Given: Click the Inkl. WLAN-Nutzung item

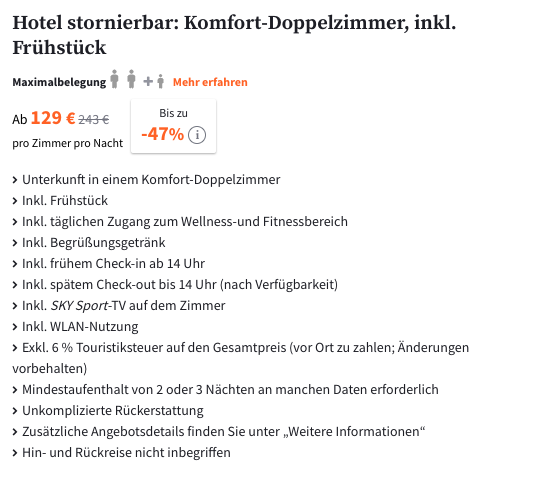Looking at the screenshot, I should coord(75,327).
